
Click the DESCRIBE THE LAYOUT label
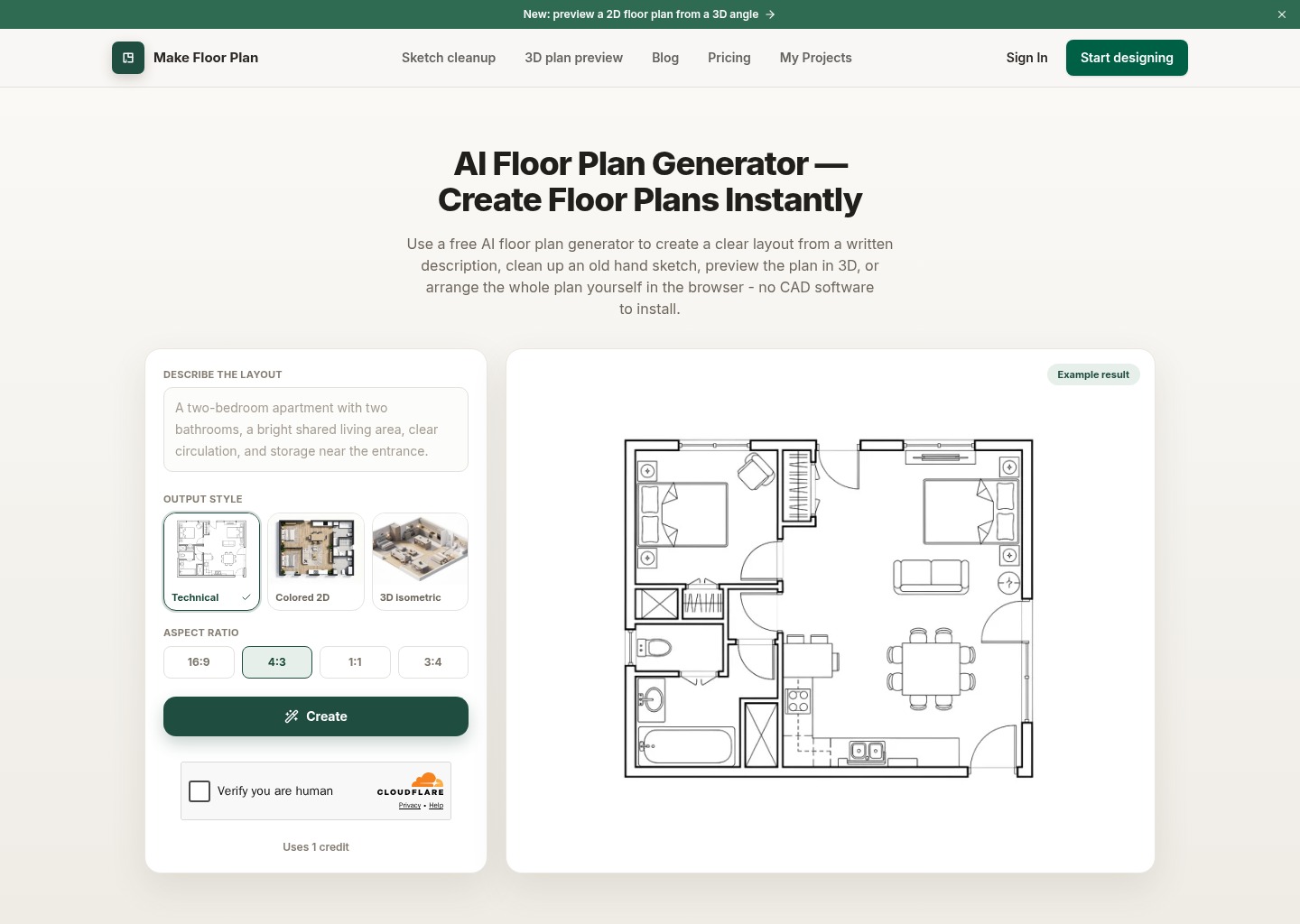click(223, 374)
